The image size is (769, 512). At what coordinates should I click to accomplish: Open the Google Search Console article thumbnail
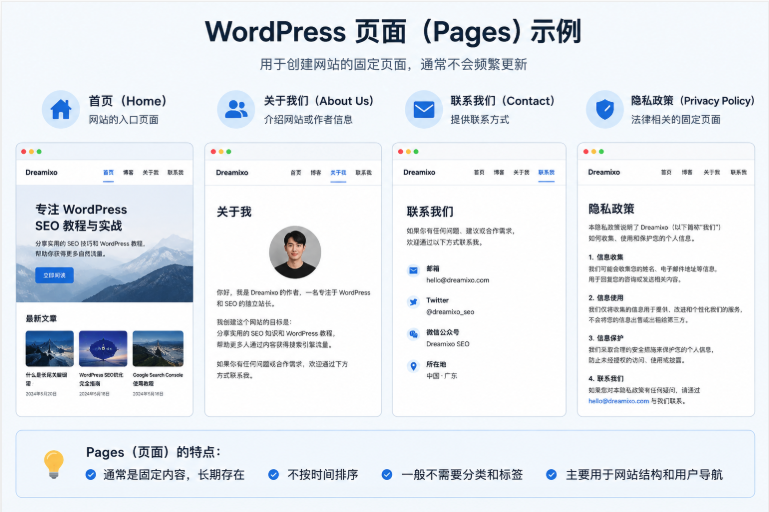point(158,348)
